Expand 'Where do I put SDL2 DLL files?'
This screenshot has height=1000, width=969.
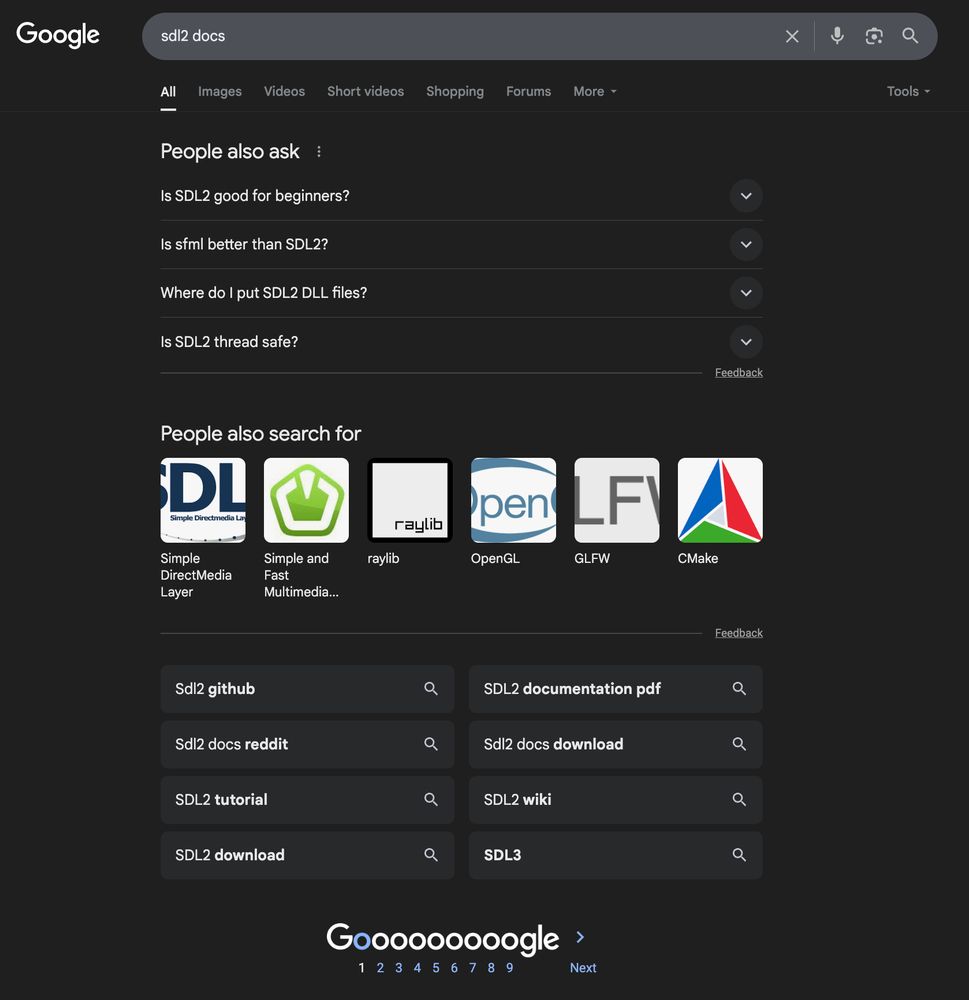coord(746,293)
